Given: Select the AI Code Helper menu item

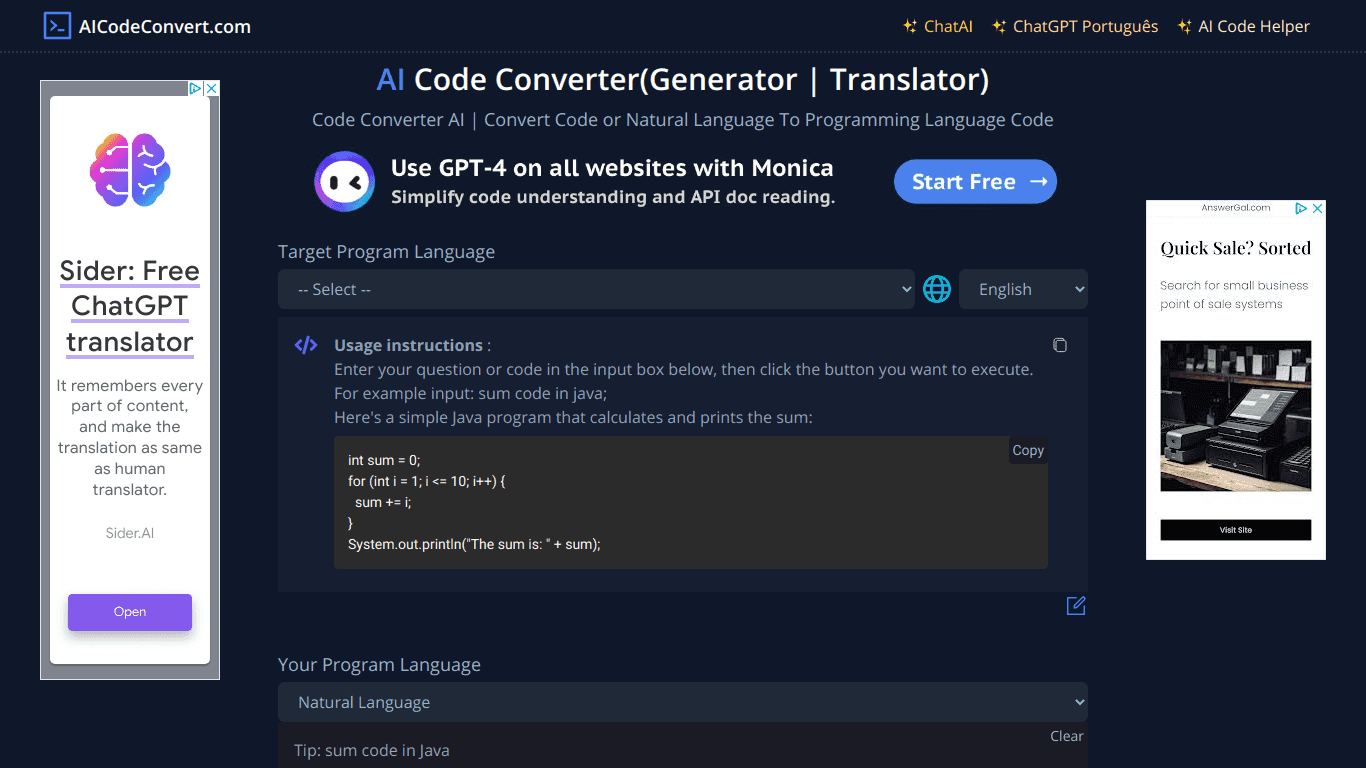Looking at the screenshot, I should pyautogui.click(x=1252, y=26).
